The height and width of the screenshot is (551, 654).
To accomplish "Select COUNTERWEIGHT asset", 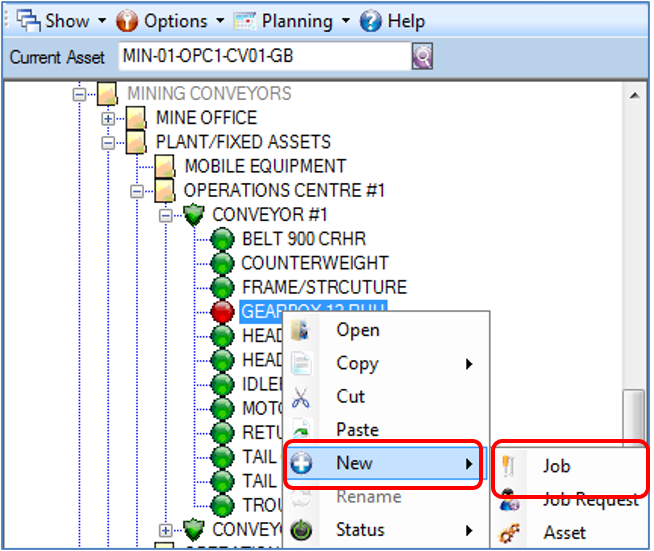I will (x=315, y=263).
